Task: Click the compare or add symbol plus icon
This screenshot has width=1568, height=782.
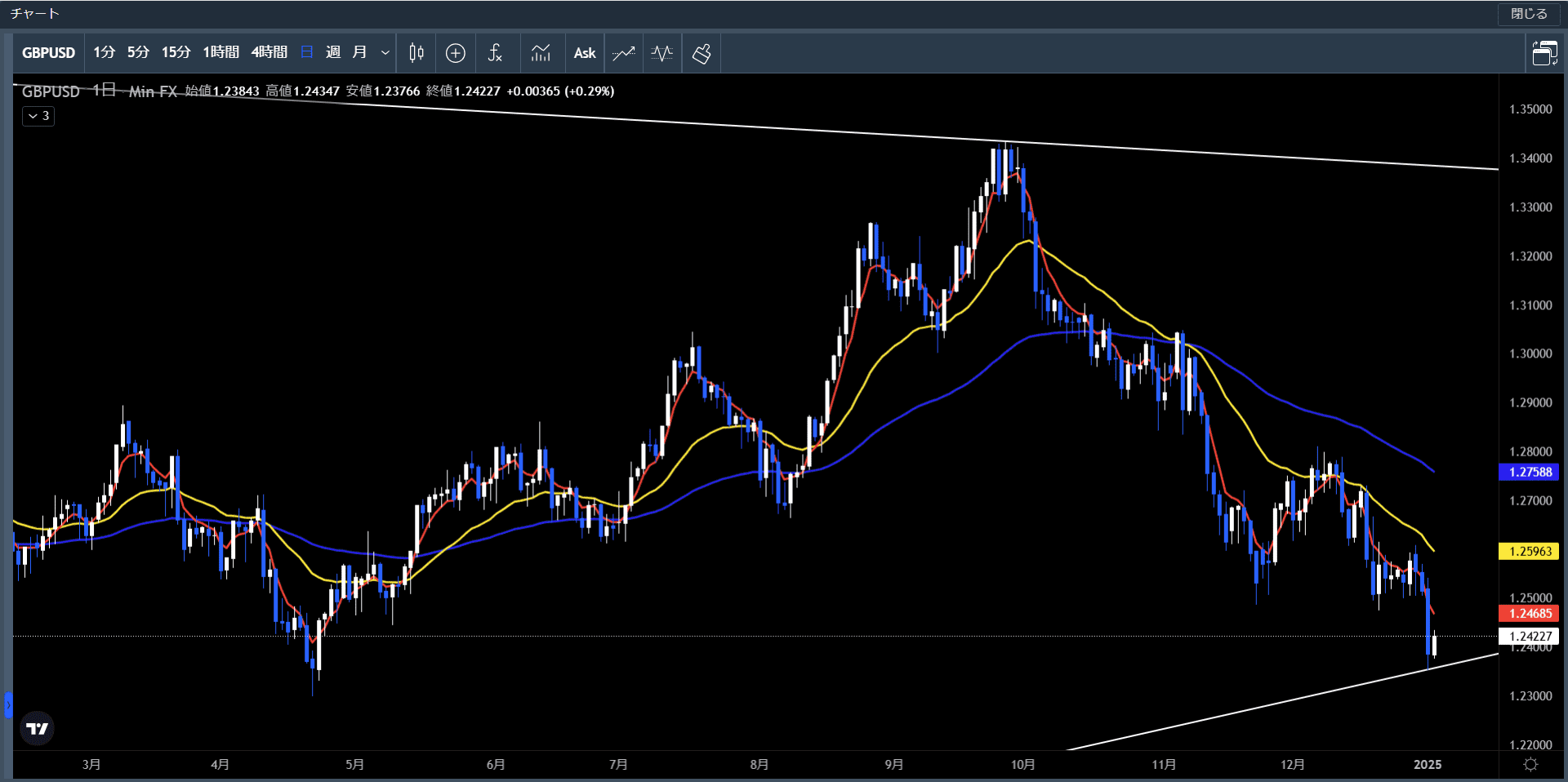Action: click(x=456, y=53)
